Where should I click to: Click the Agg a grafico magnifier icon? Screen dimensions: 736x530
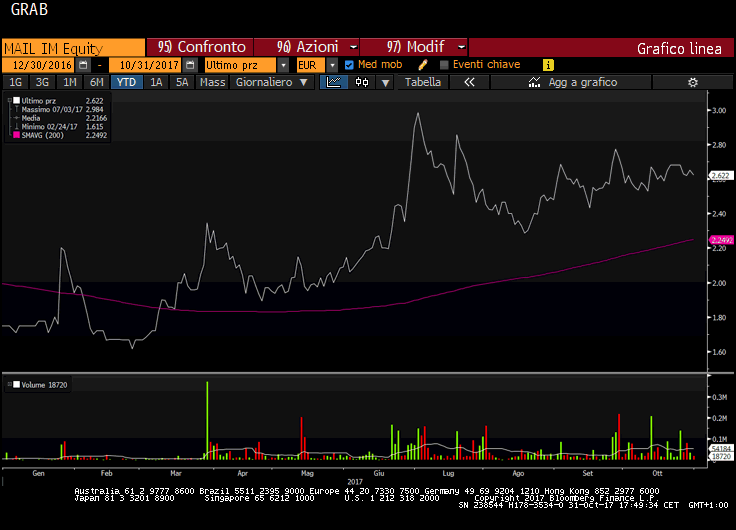(x=536, y=82)
